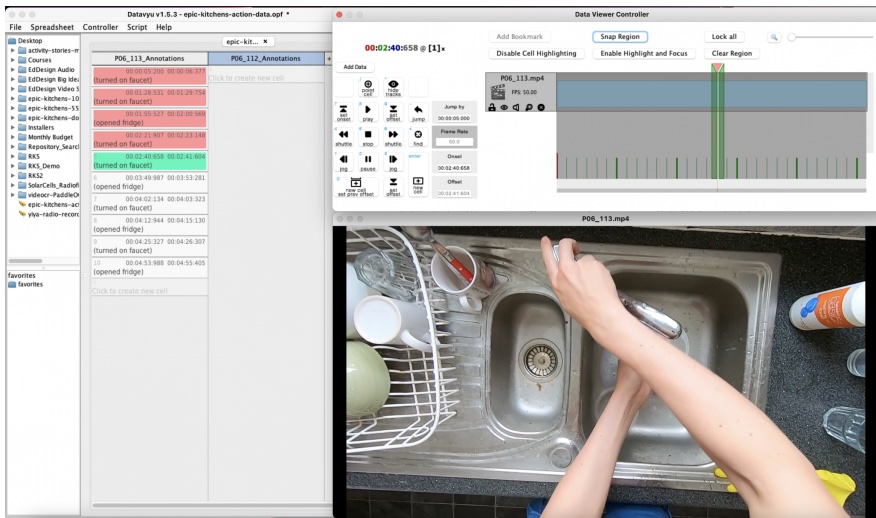This screenshot has width=876, height=518.
Task: Click the point cell button
Action: (368, 88)
